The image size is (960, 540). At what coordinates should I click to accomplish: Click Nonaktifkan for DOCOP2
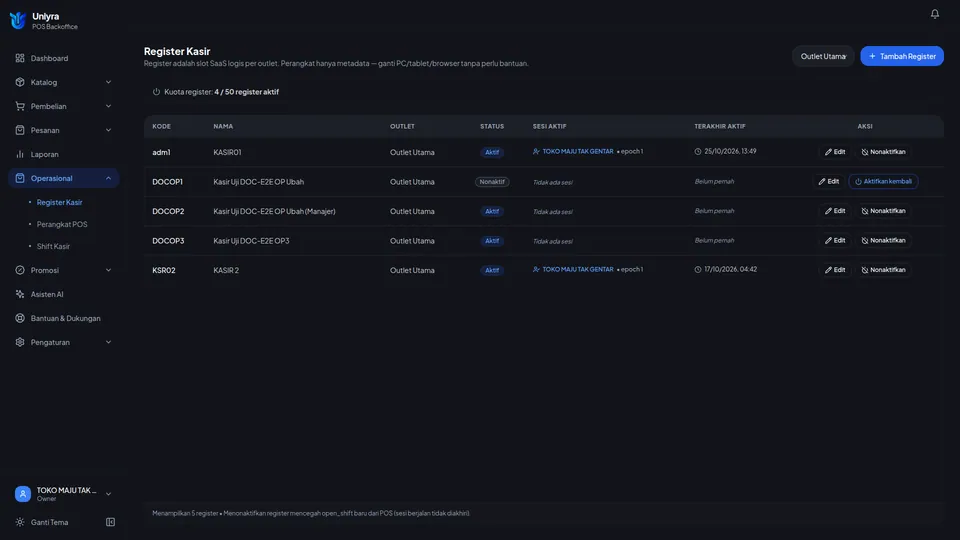click(x=883, y=211)
